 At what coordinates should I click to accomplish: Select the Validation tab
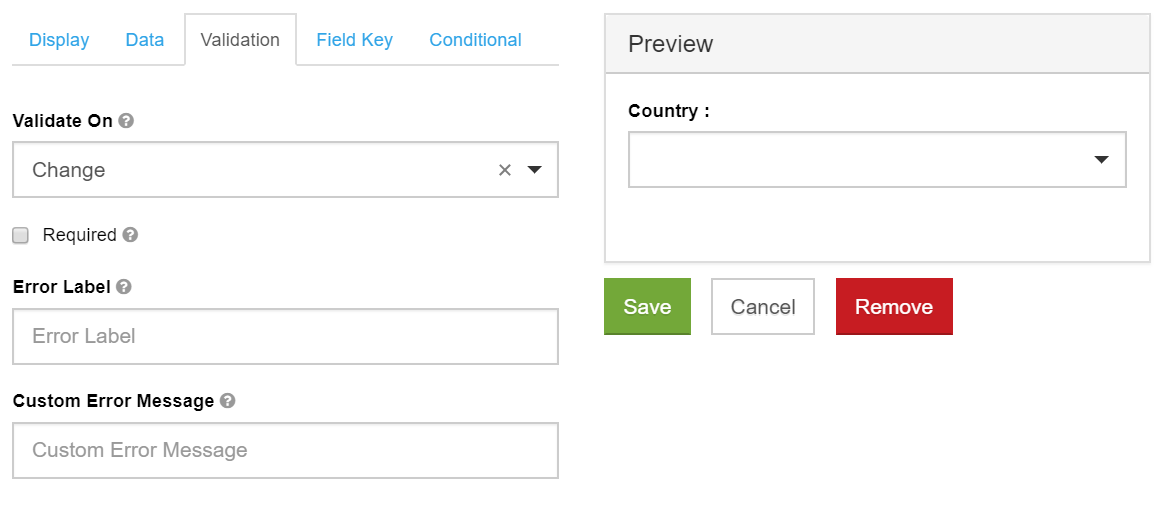click(x=240, y=40)
